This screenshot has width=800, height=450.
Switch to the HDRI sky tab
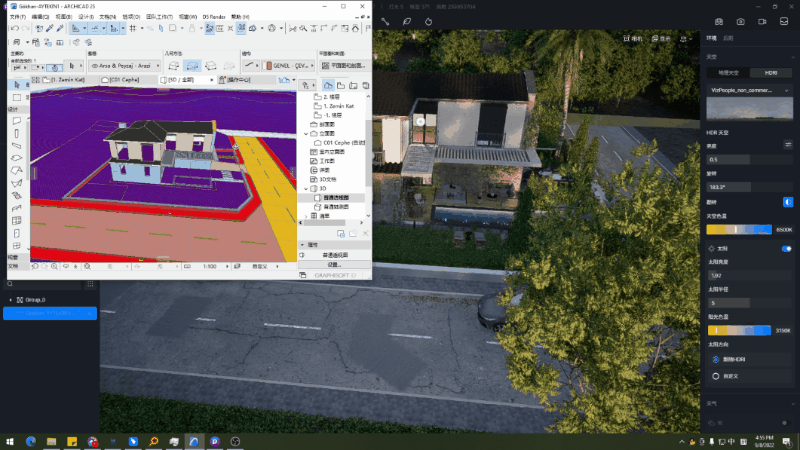771,73
